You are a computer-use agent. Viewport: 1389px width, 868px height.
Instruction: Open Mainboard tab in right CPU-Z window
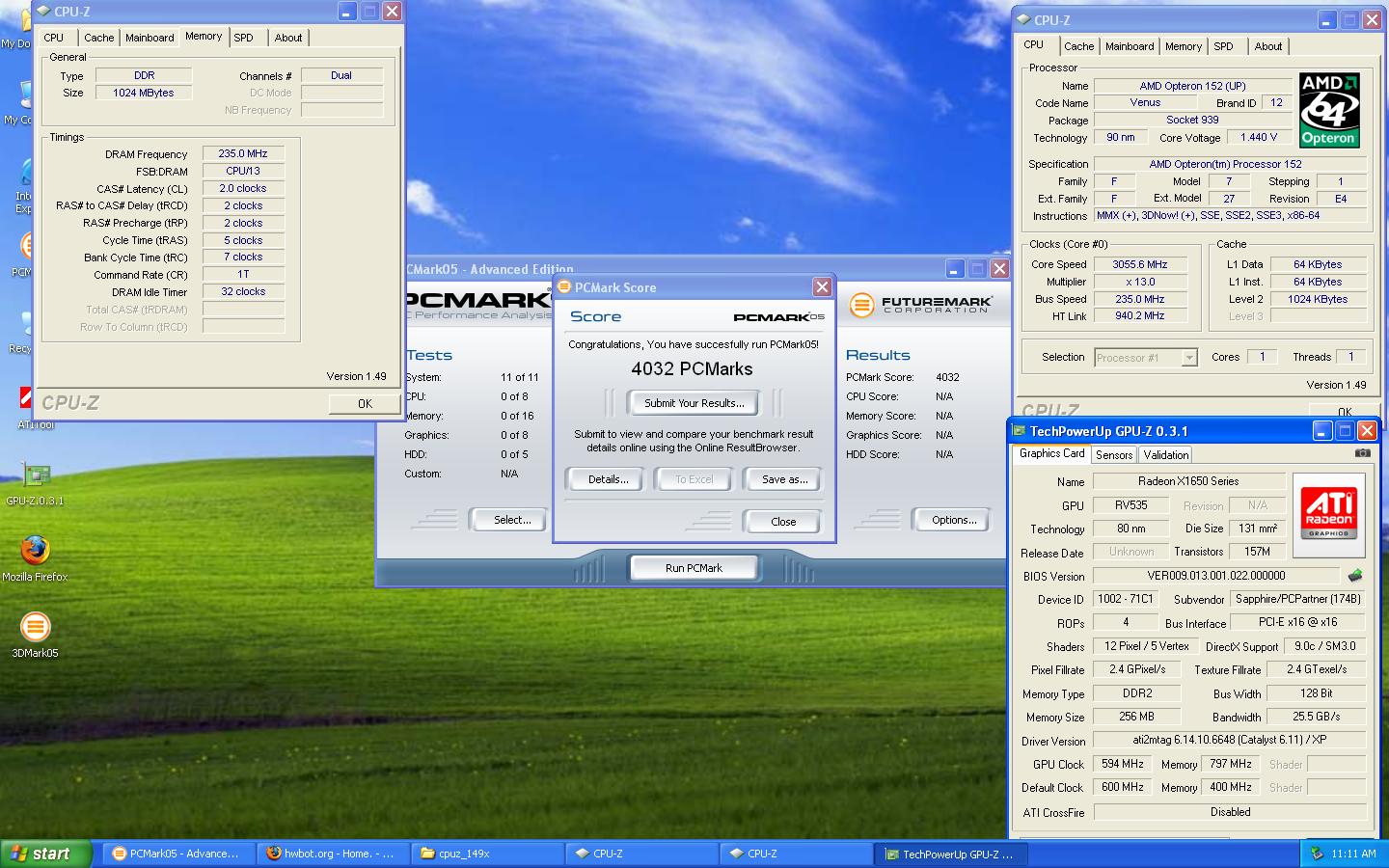pos(1130,46)
